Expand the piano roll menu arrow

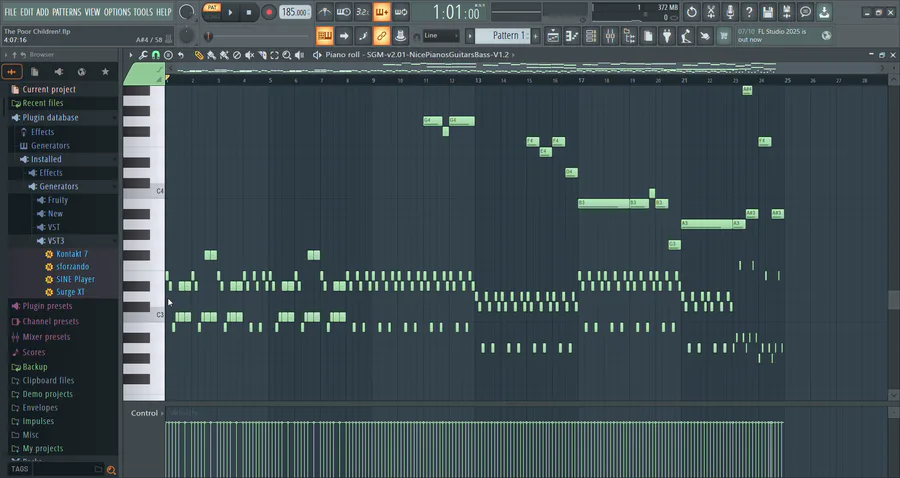click(x=131, y=55)
